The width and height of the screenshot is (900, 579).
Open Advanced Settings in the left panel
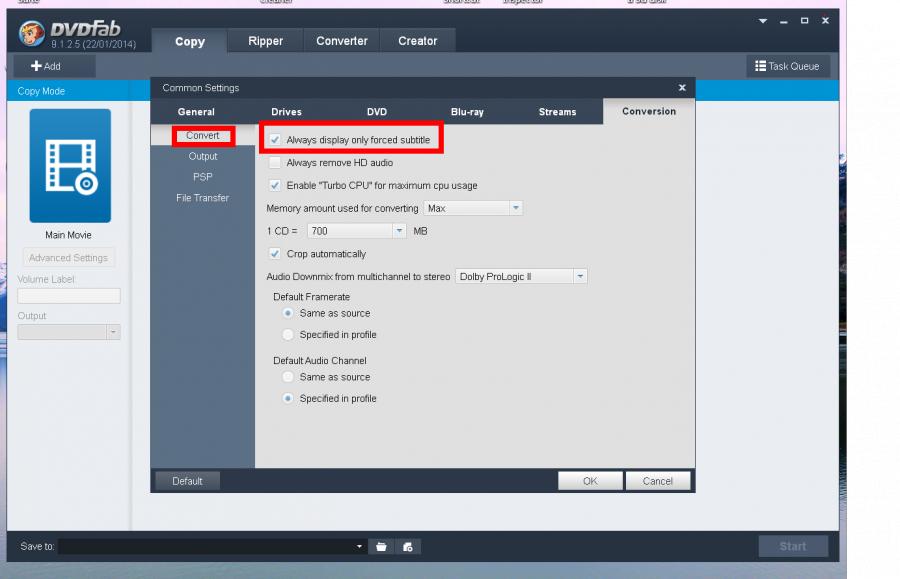[x=68, y=258]
